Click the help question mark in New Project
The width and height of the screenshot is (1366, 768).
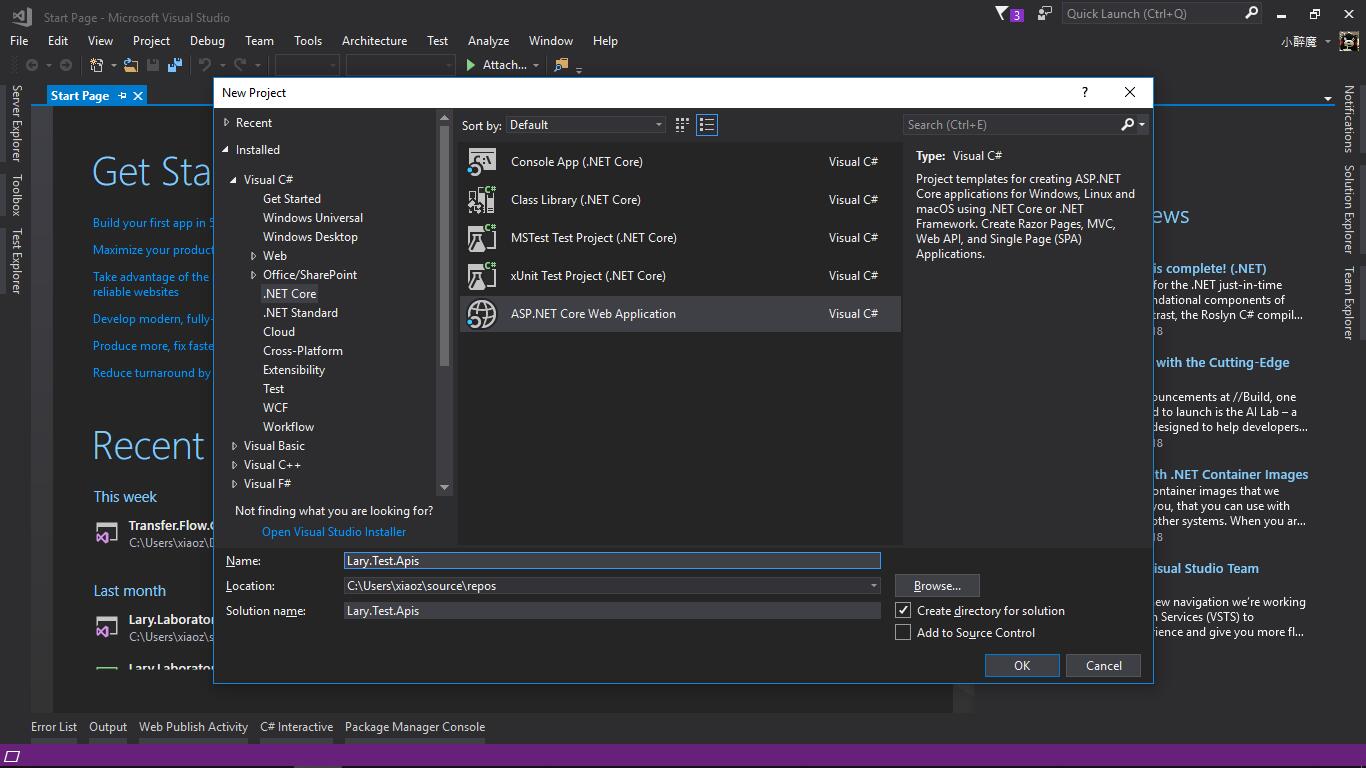[x=1085, y=92]
